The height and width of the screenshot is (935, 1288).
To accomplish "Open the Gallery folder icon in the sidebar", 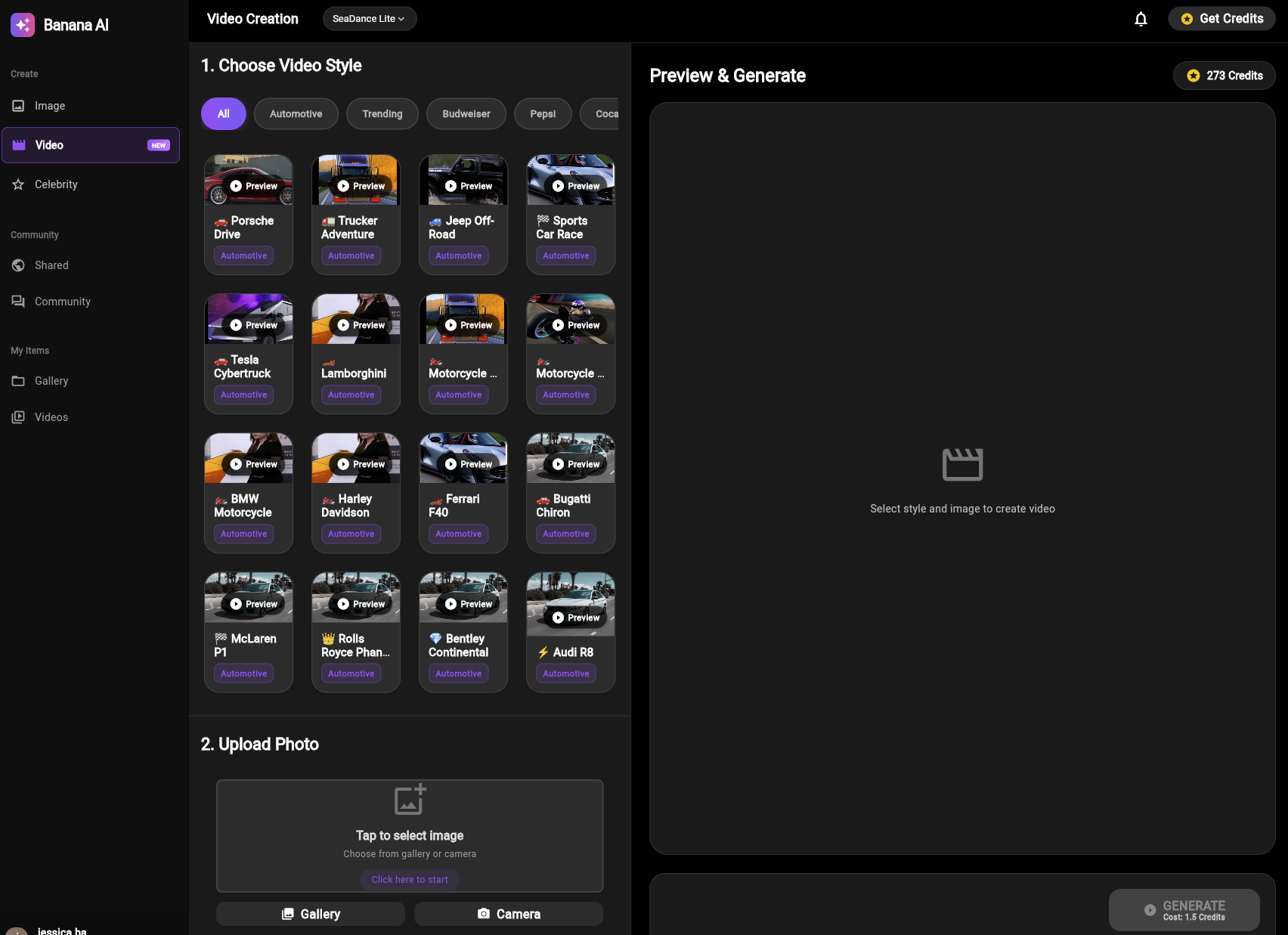I will pos(18,381).
